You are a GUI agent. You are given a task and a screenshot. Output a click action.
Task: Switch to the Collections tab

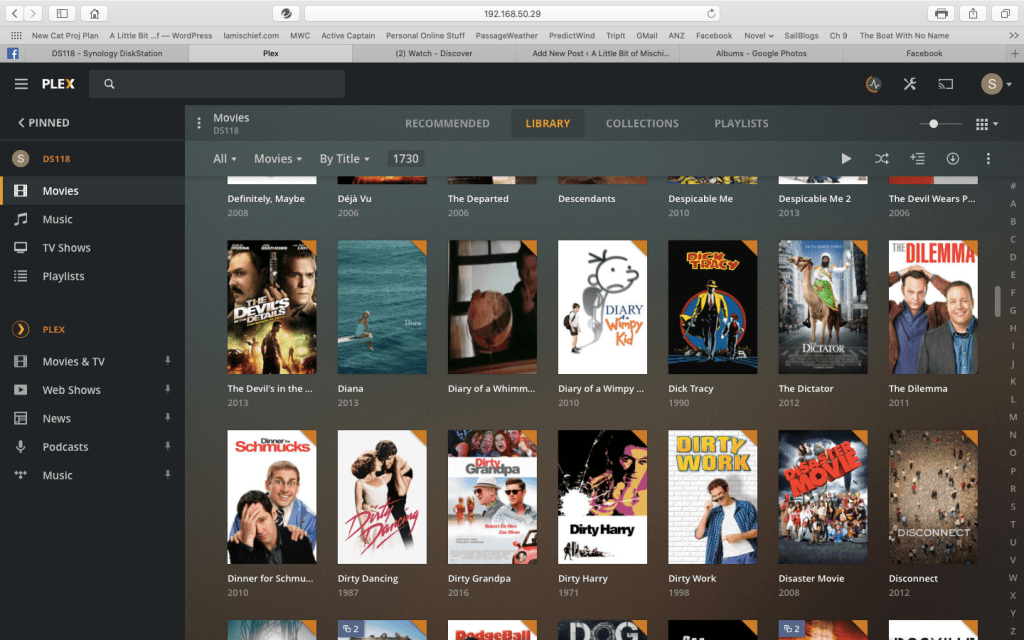pyautogui.click(x=642, y=124)
